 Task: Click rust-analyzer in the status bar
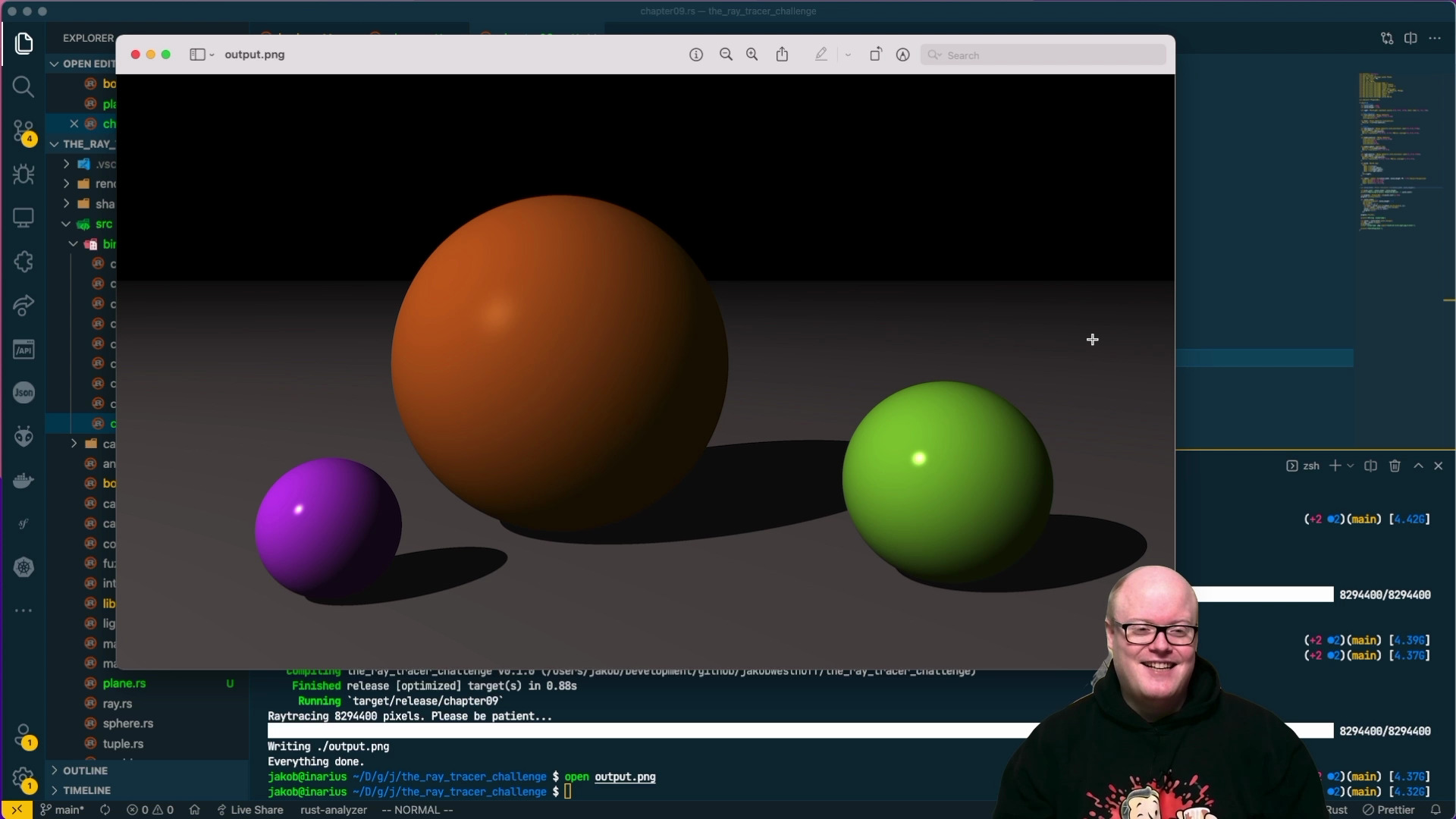[334, 810]
